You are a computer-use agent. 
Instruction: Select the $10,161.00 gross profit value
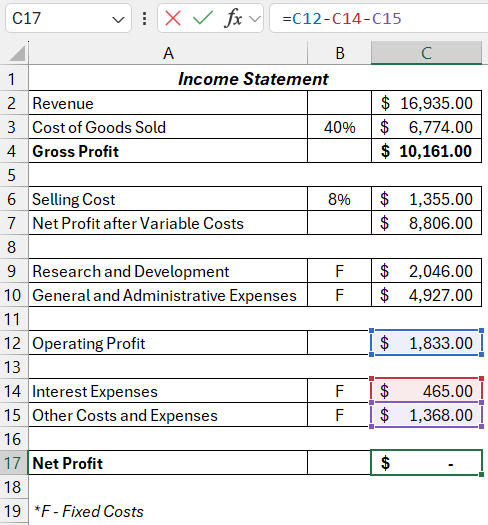coord(426,151)
